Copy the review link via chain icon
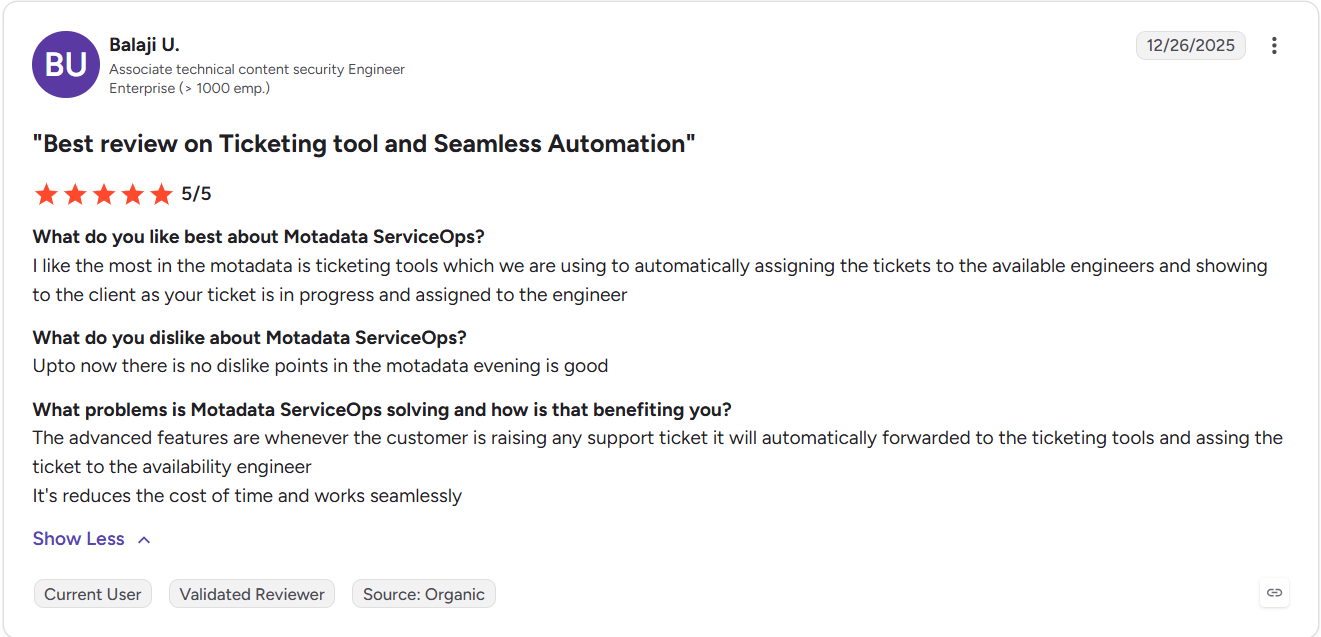1321x637 pixels. tap(1274, 592)
